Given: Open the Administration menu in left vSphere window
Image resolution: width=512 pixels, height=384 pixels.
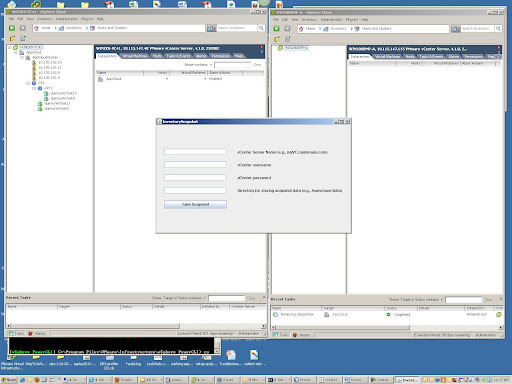Looking at the screenshot, I should click(x=67, y=19).
